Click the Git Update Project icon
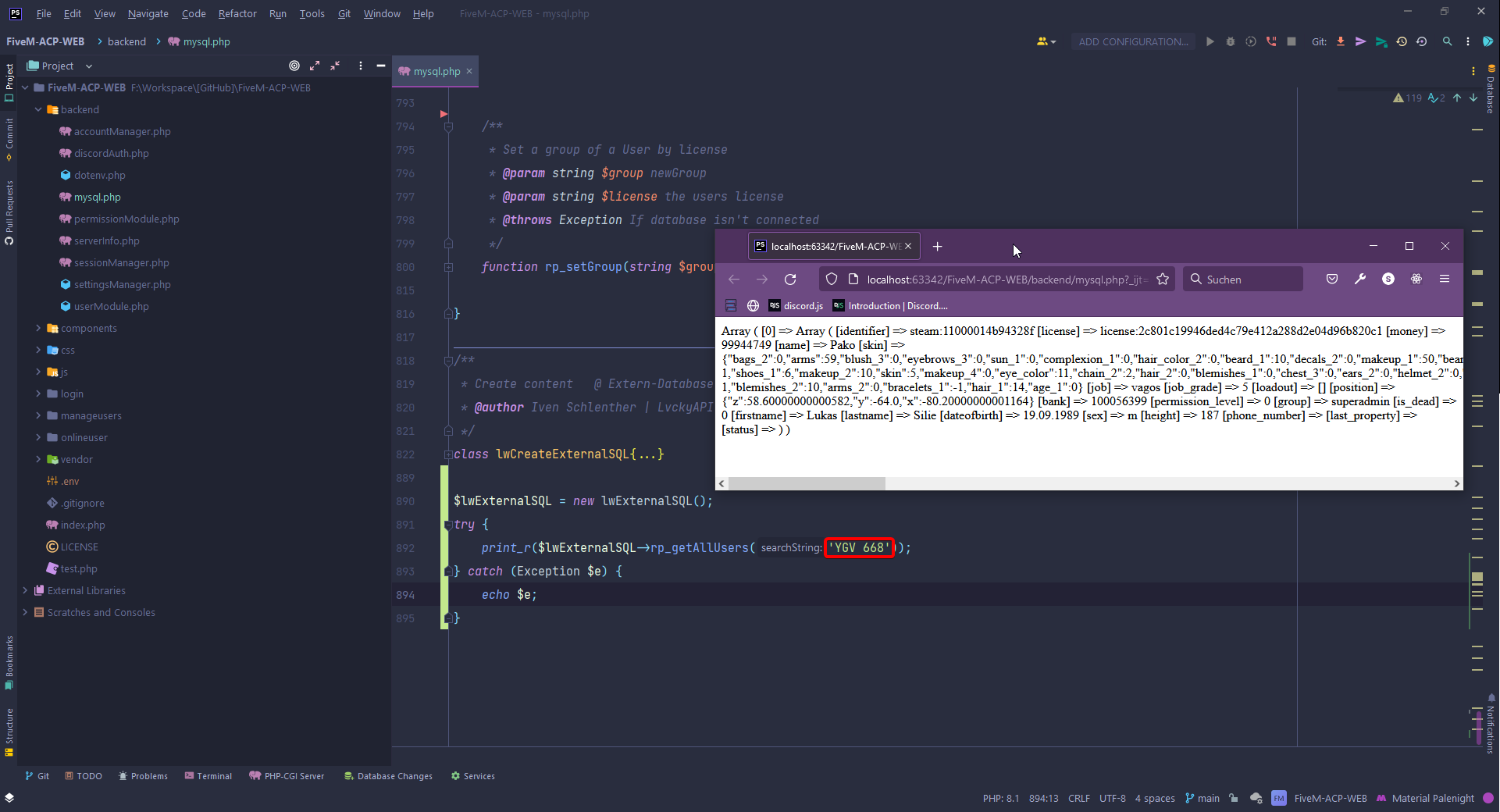Screen dimensions: 1500x812 1341,41
